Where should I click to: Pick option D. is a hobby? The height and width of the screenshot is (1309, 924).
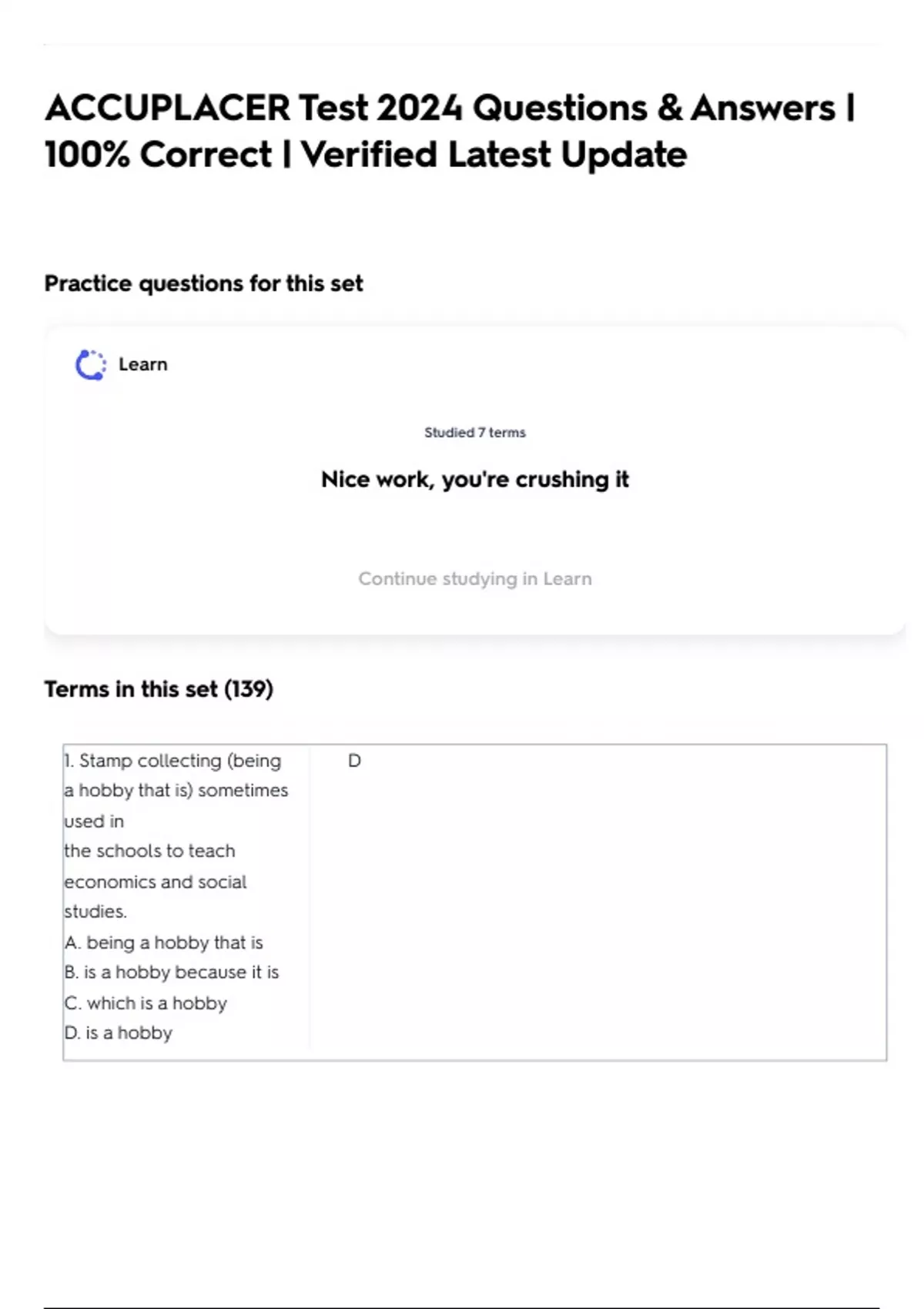[119, 1033]
